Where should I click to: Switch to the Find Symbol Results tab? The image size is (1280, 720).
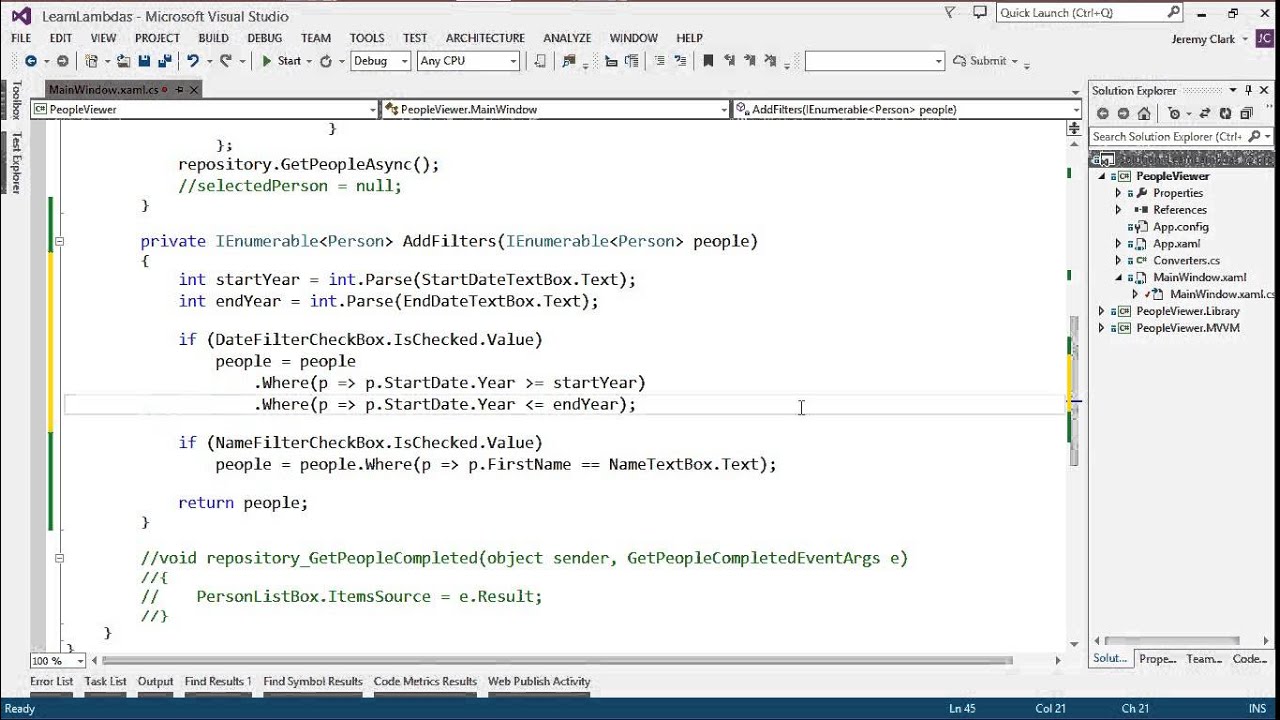313,682
